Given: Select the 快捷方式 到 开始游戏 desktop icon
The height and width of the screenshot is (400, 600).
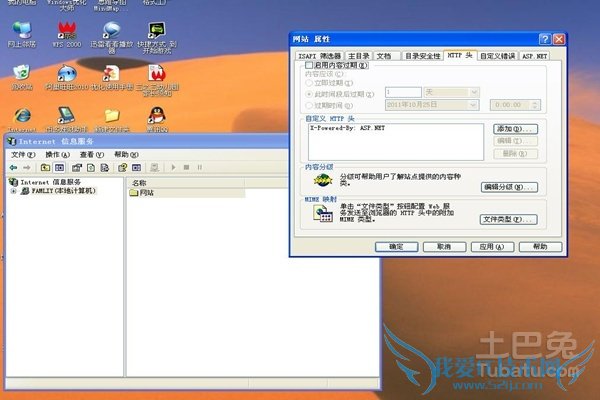Looking at the screenshot, I should point(157,37).
